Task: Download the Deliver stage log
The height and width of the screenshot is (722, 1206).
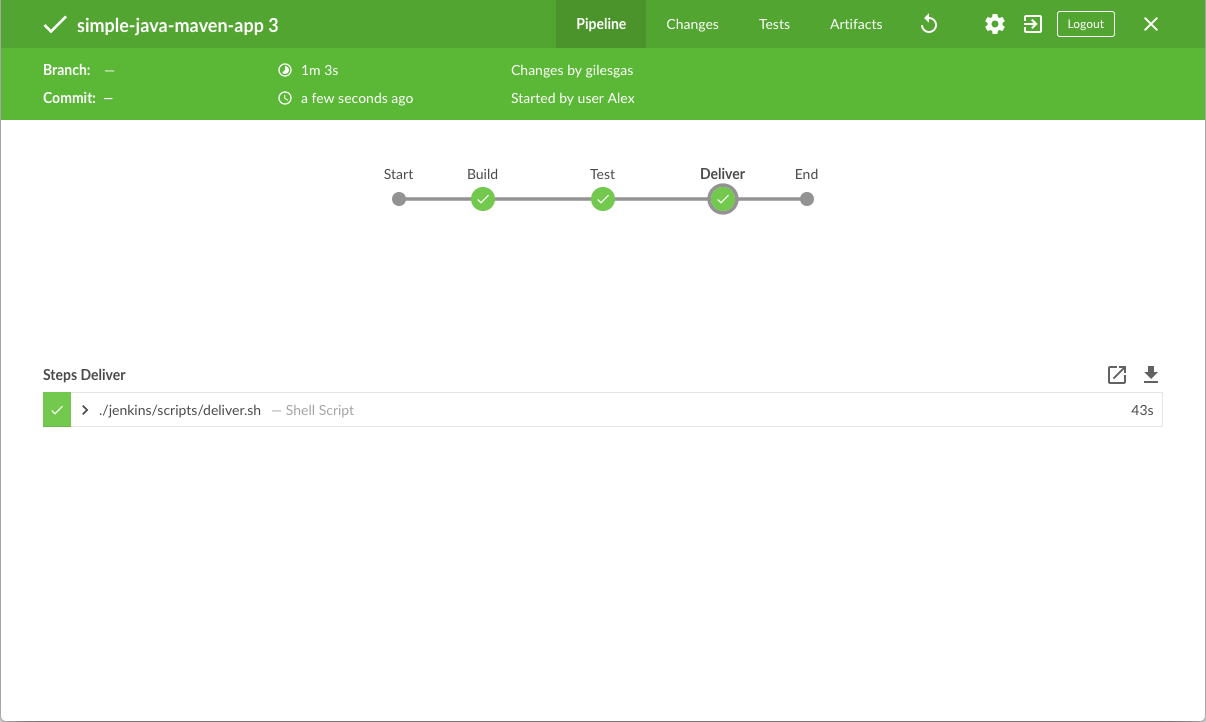Action: click(1151, 375)
